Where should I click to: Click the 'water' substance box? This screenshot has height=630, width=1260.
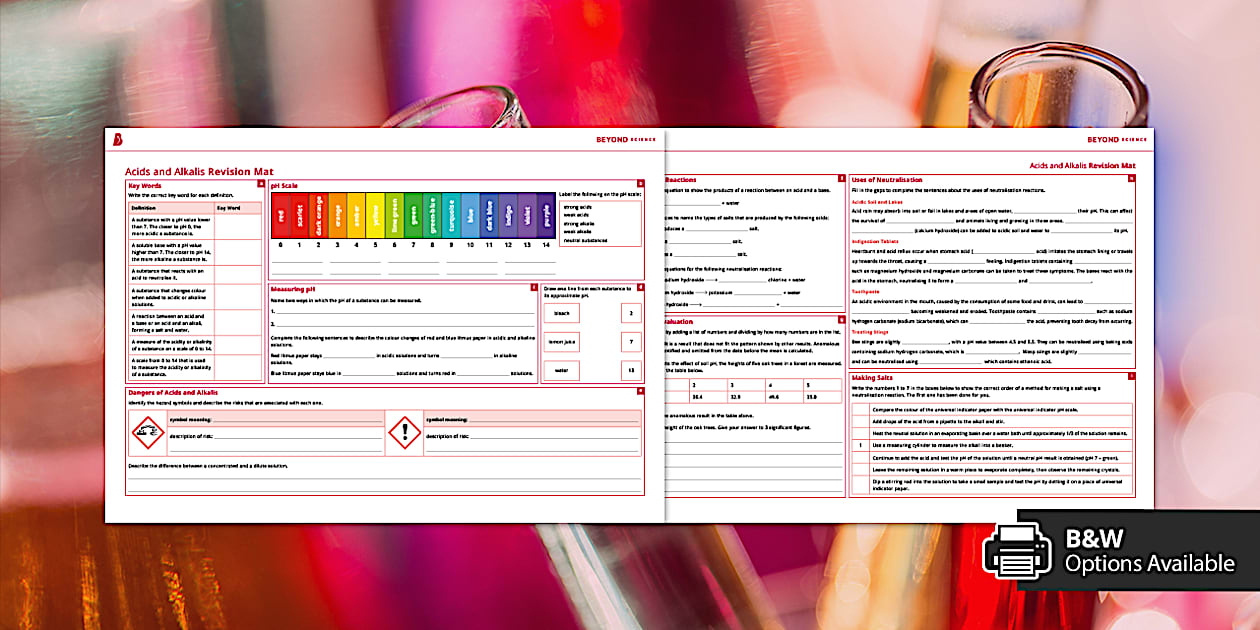click(561, 370)
